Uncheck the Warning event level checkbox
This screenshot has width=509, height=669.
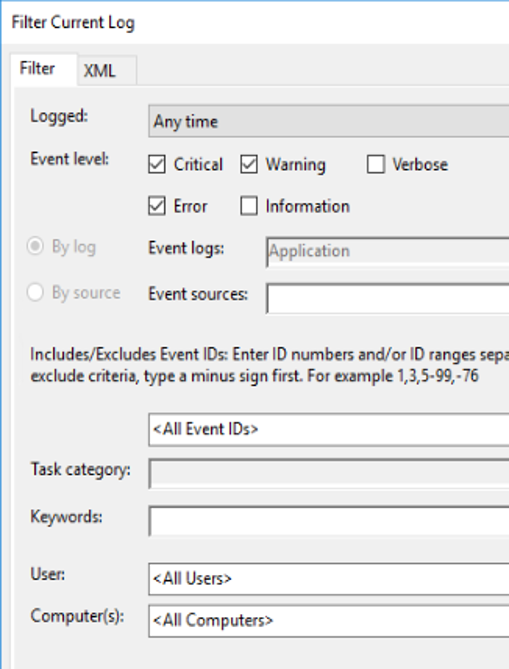pos(249,164)
